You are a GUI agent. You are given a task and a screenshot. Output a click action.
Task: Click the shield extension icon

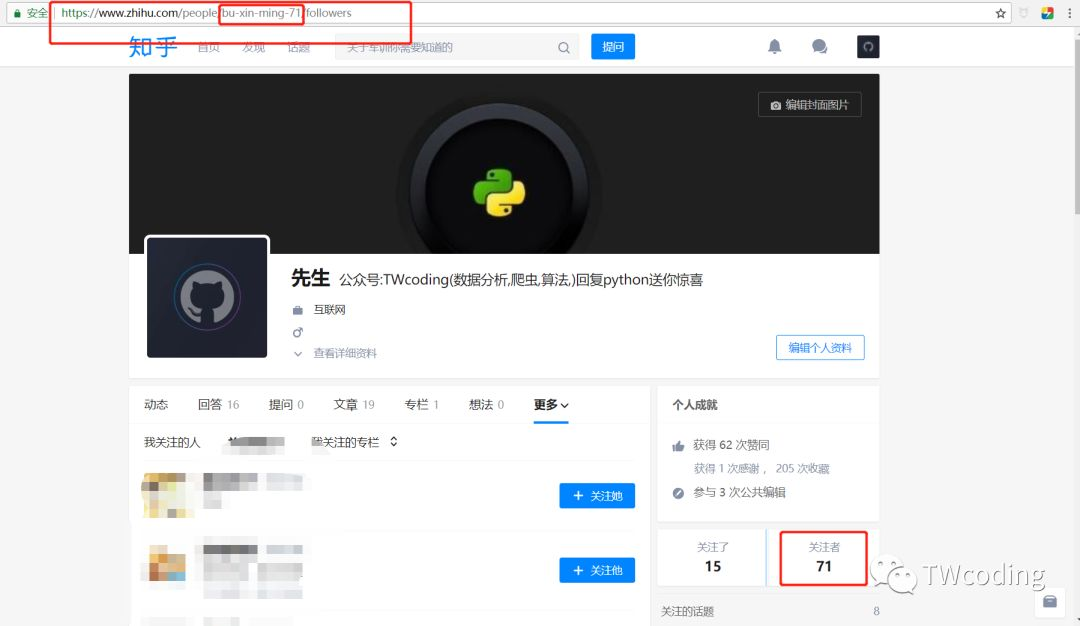1024,13
